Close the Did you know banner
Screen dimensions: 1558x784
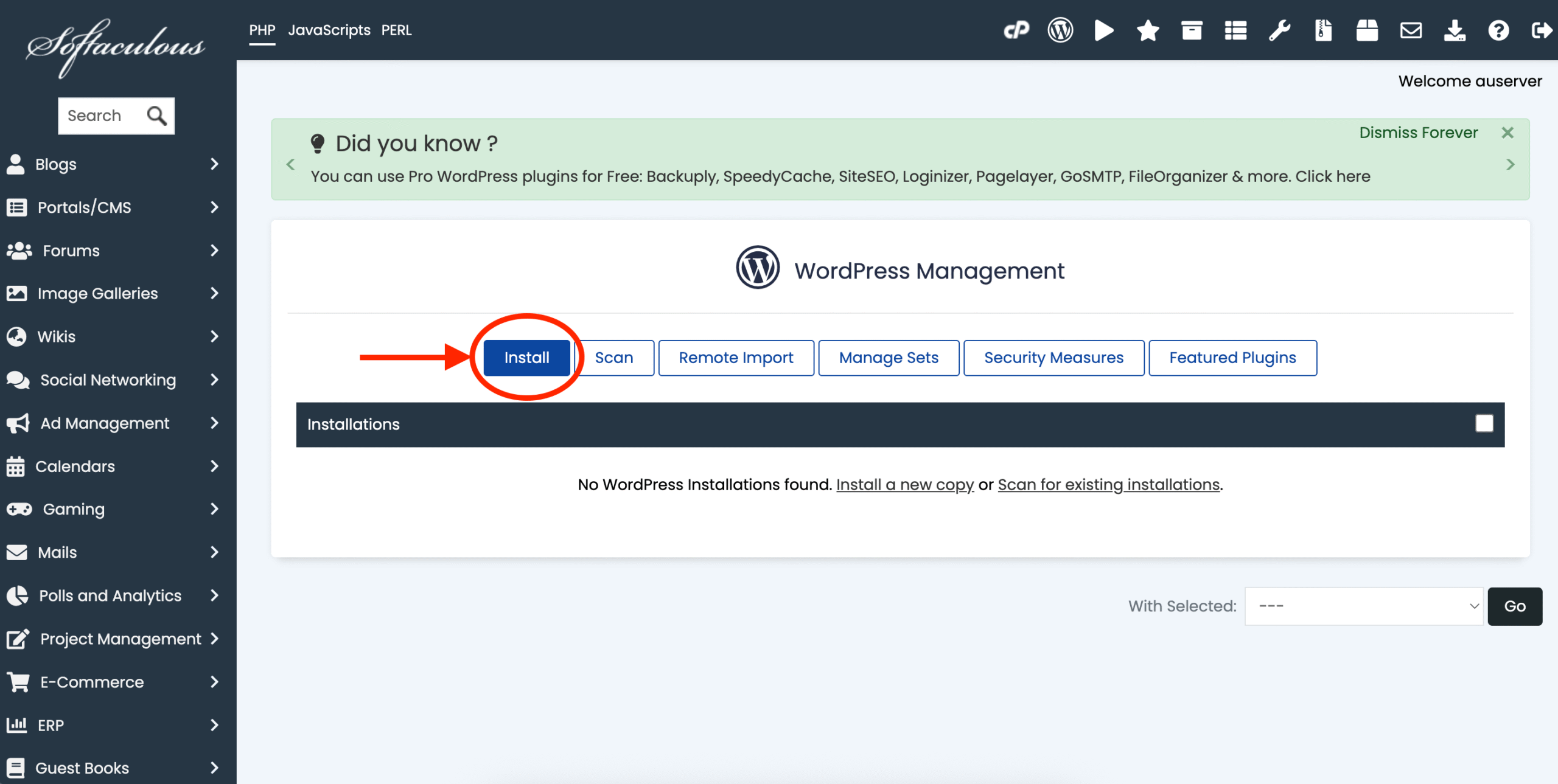pos(1507,133)
